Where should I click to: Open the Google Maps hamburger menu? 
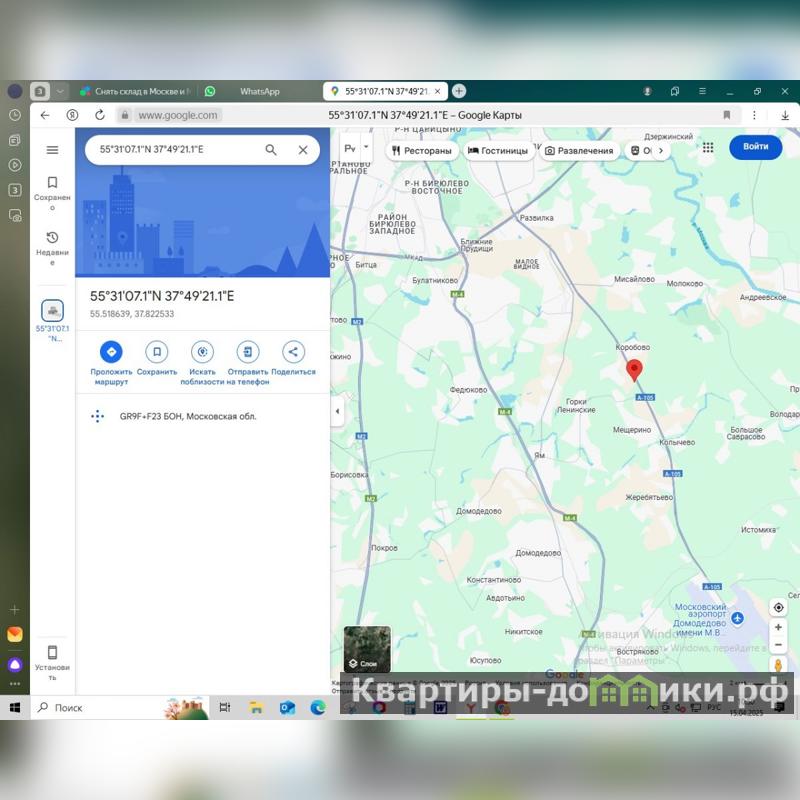click(52, 150)
